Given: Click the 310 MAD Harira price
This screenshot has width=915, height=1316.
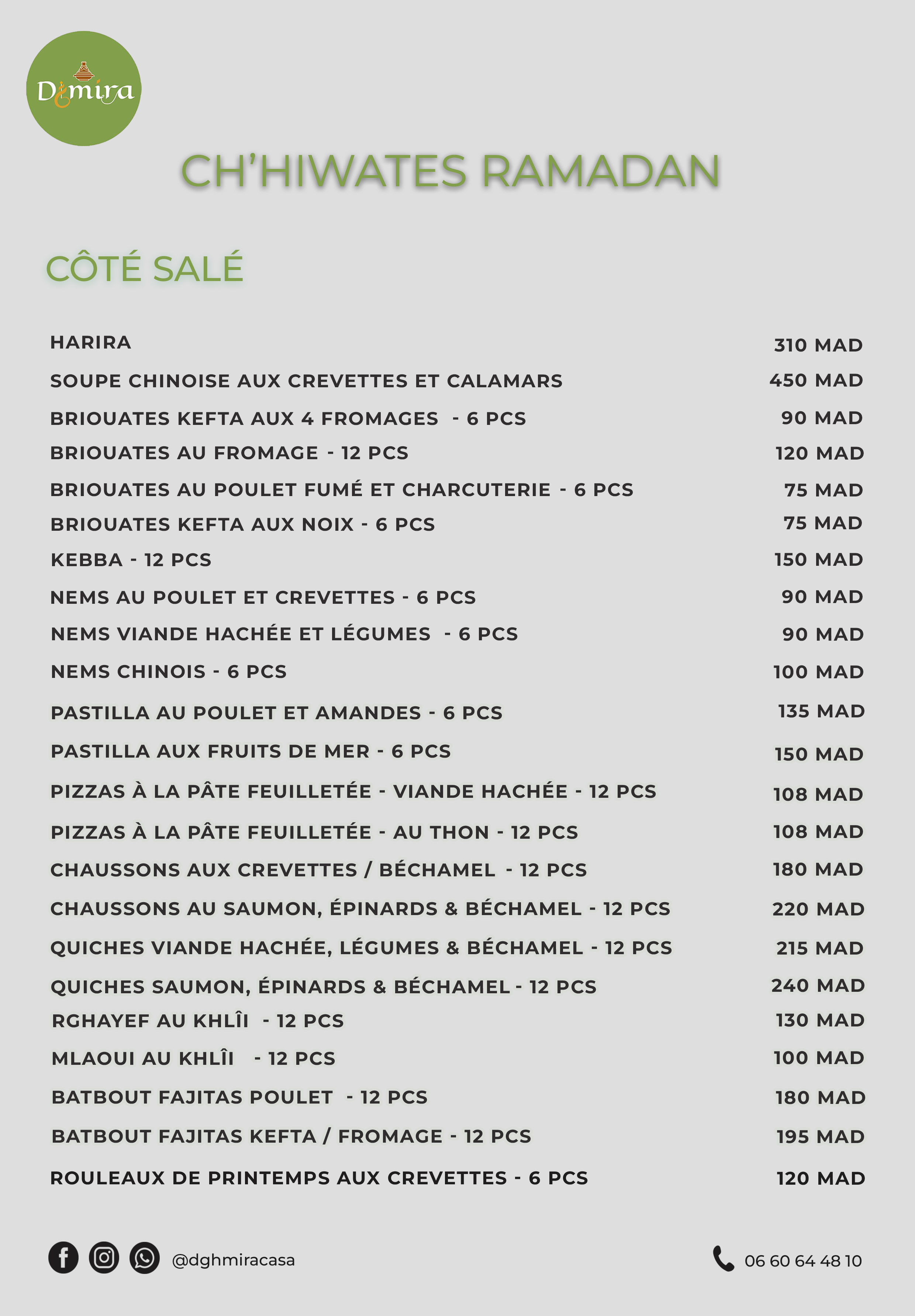Looking at the screenshot, I should click(818, 345).
